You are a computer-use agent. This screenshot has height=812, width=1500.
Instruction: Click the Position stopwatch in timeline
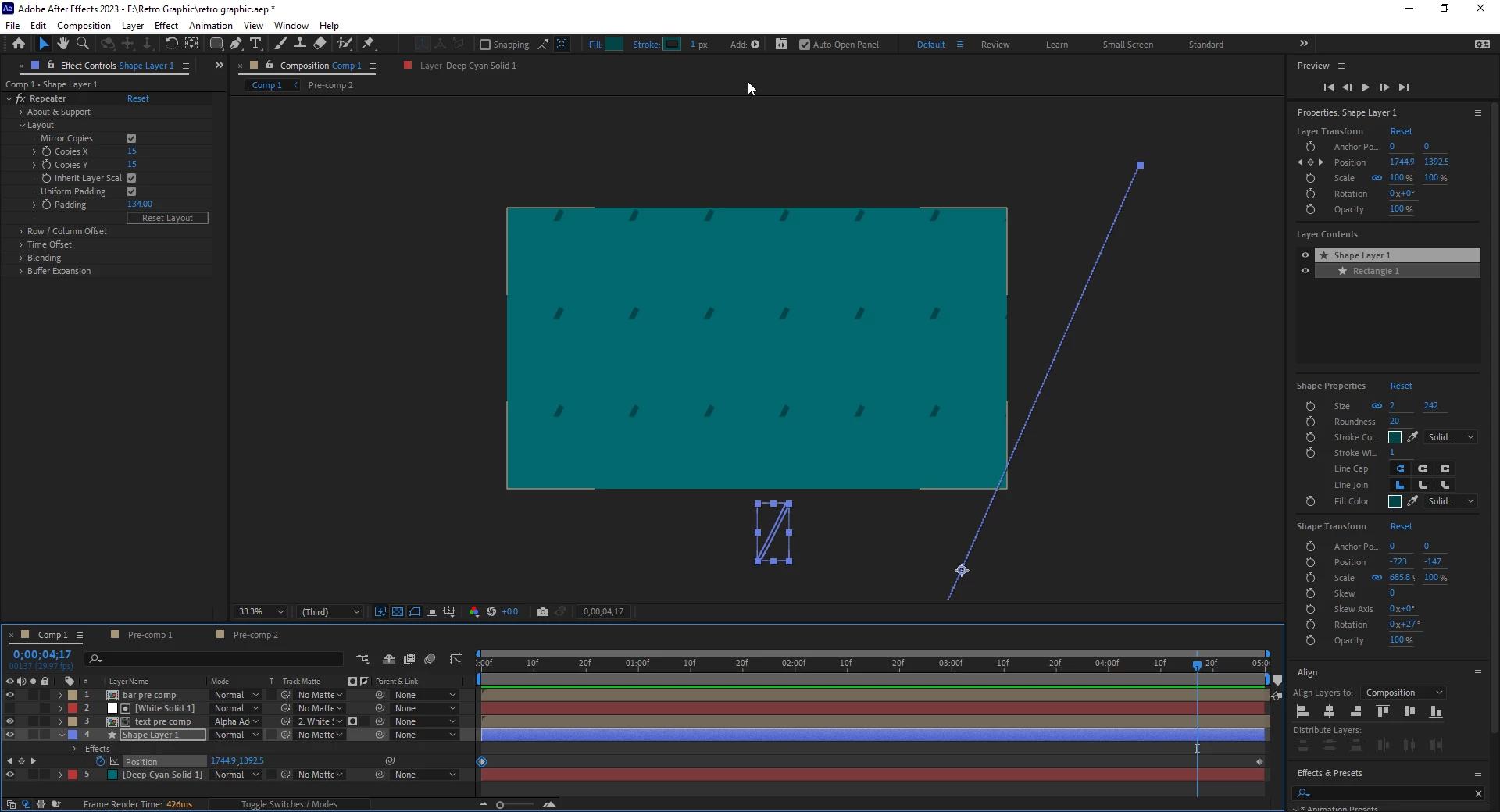click(100, 761)
